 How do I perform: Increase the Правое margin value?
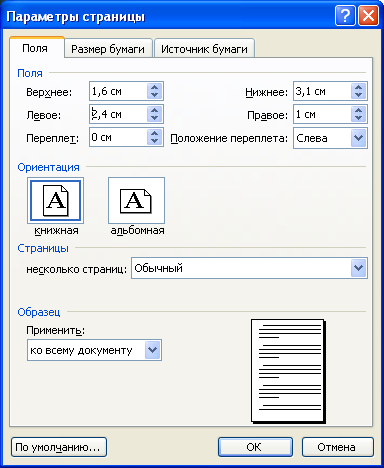[358, 110]
